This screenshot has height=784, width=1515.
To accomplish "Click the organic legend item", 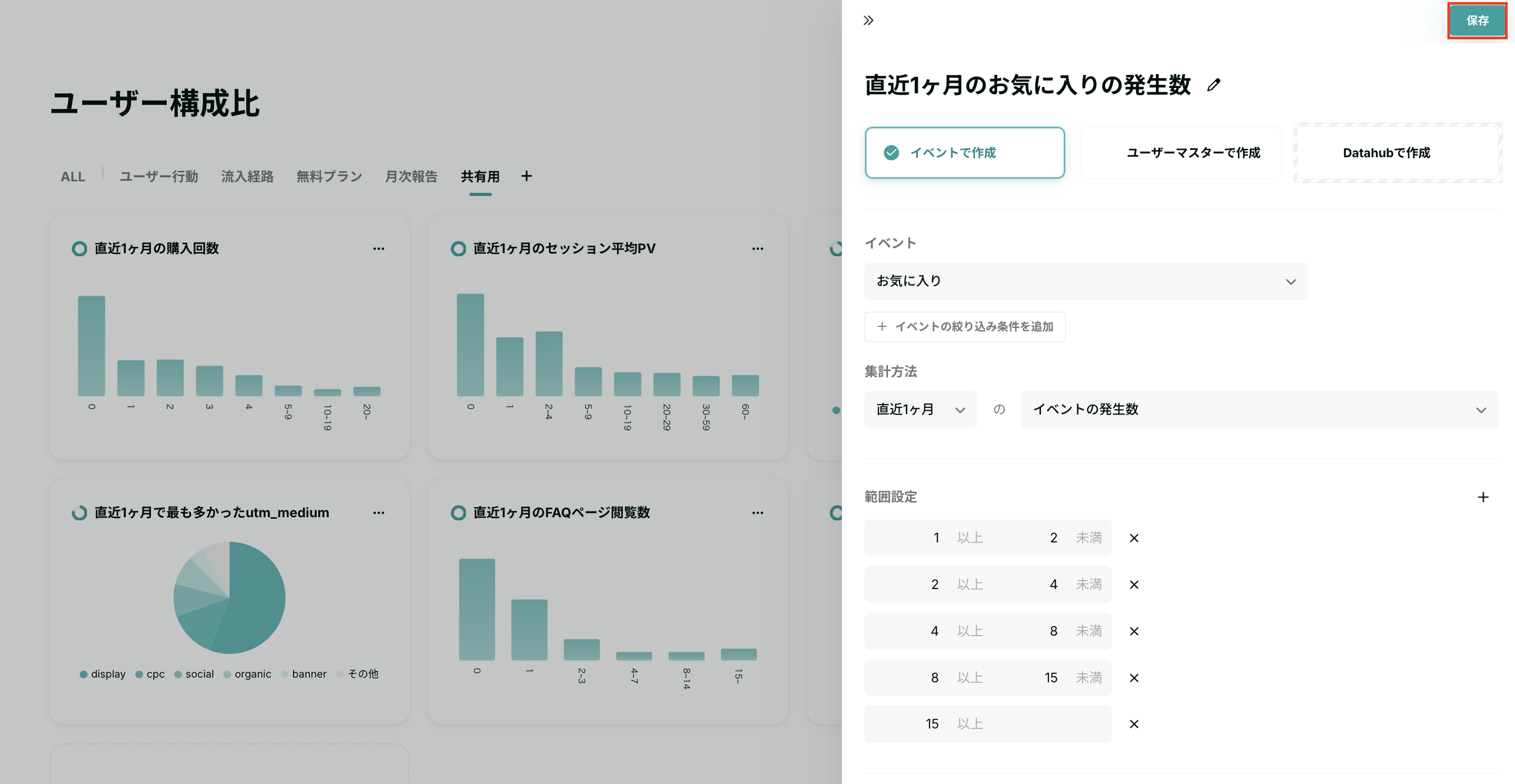I will point(247,674).
